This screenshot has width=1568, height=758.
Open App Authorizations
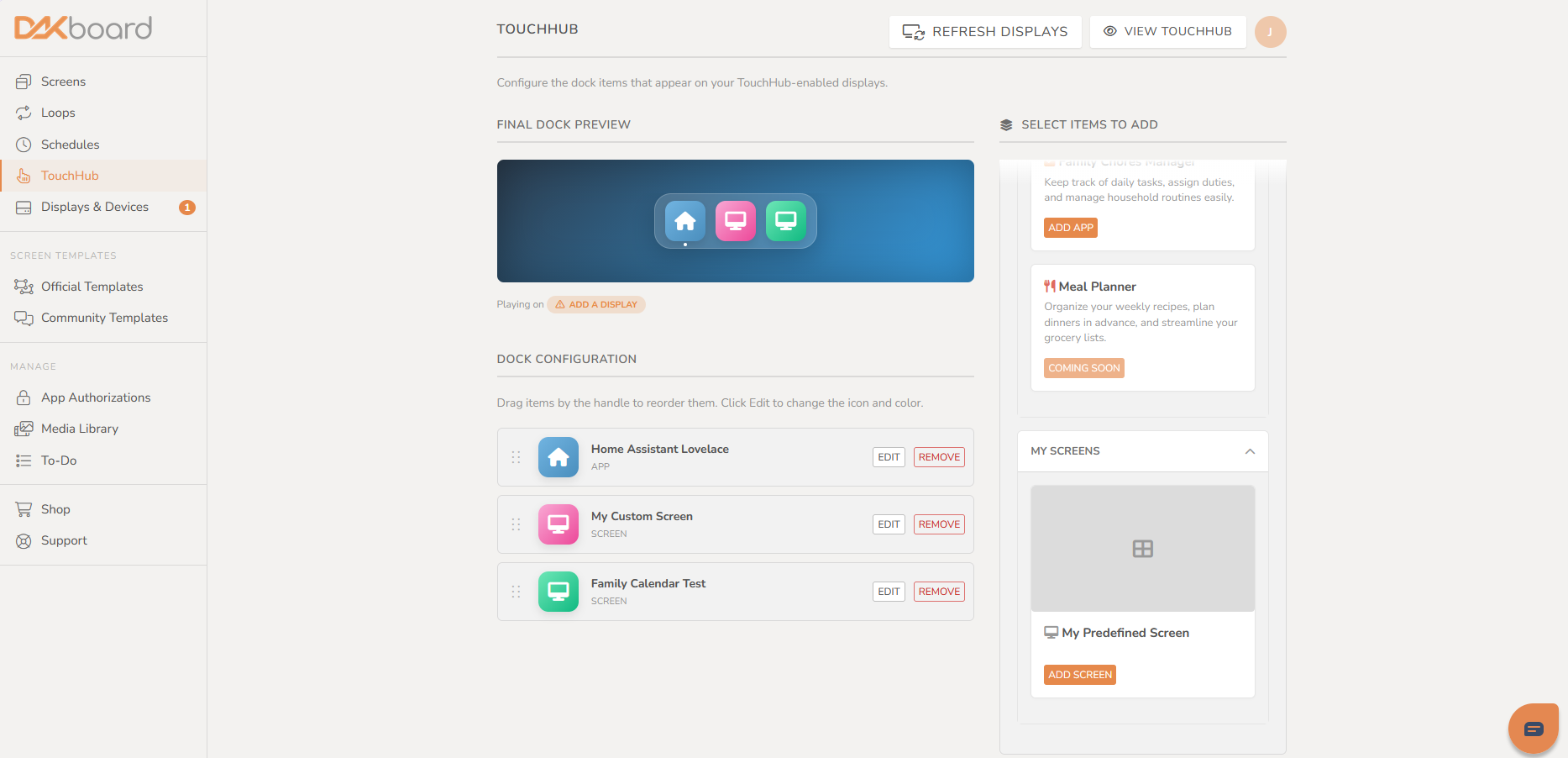(x=103, y=397)
